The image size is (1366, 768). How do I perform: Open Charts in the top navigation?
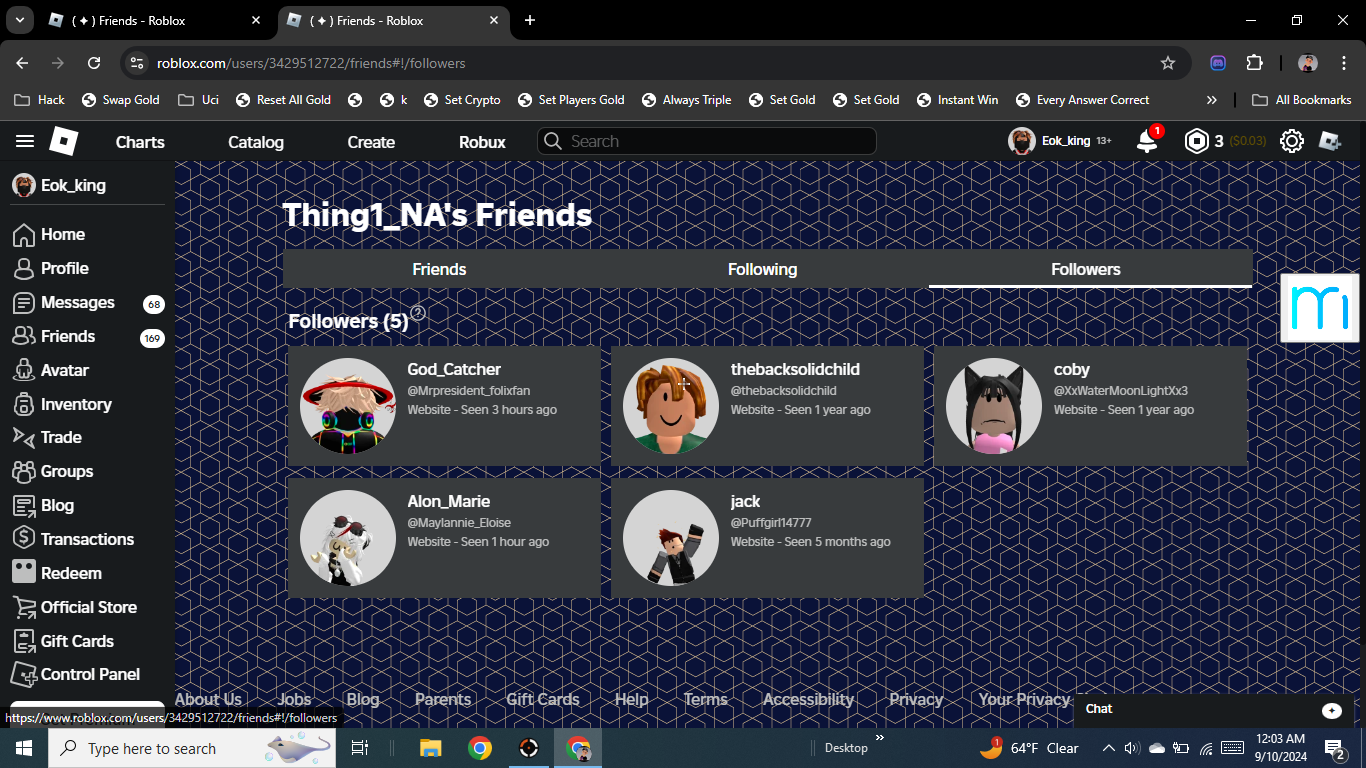coord(140,142)
